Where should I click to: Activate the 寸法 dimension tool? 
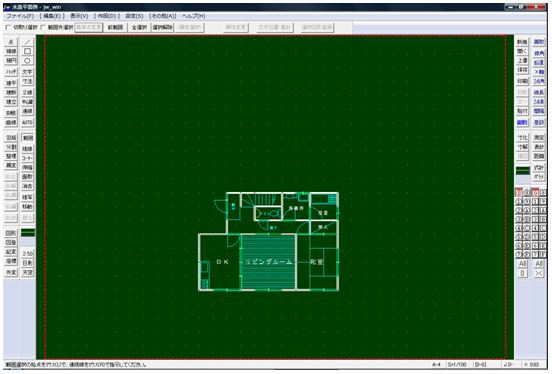(x=27, y=81)
